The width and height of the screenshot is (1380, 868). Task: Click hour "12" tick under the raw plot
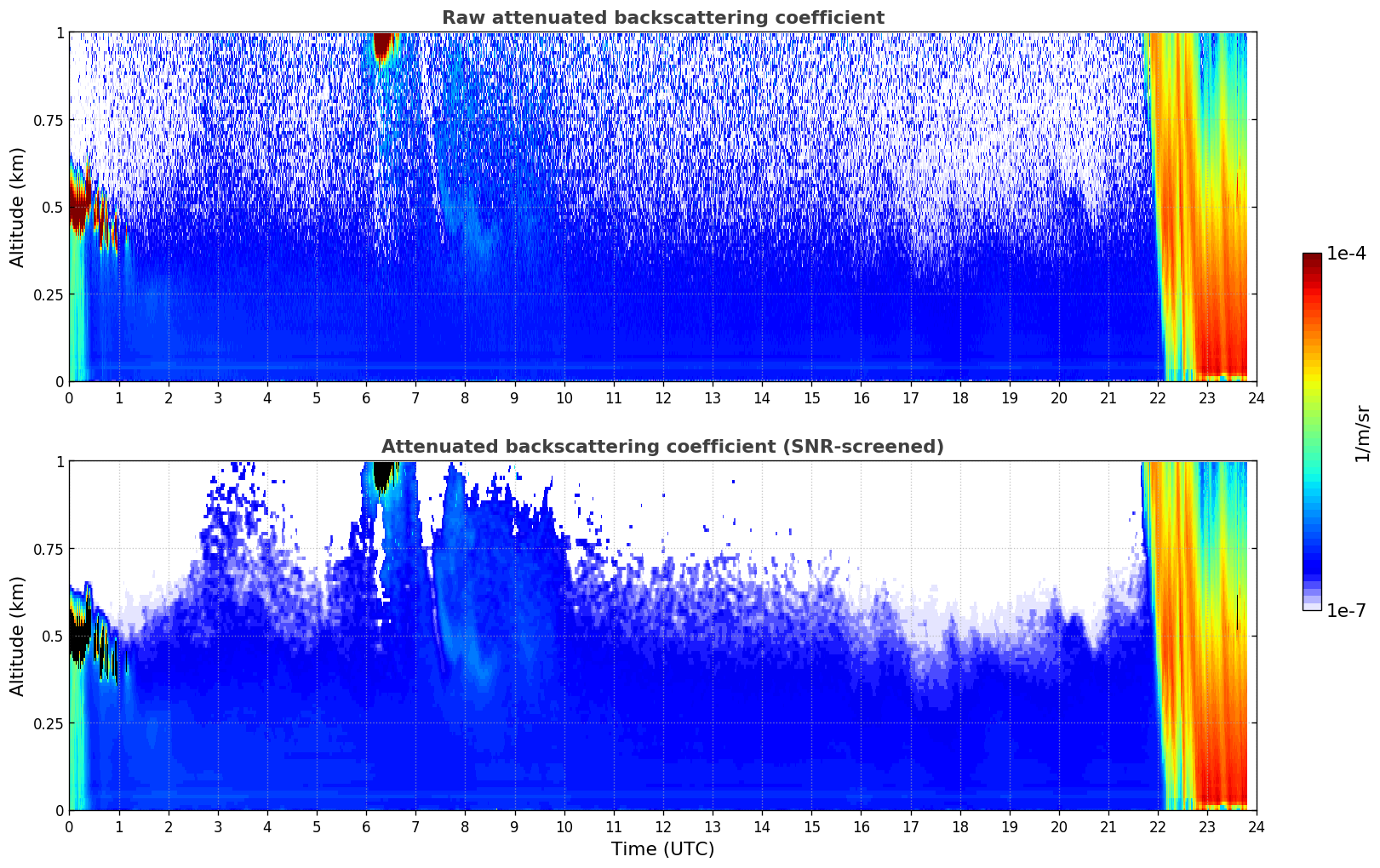(663, 397)
